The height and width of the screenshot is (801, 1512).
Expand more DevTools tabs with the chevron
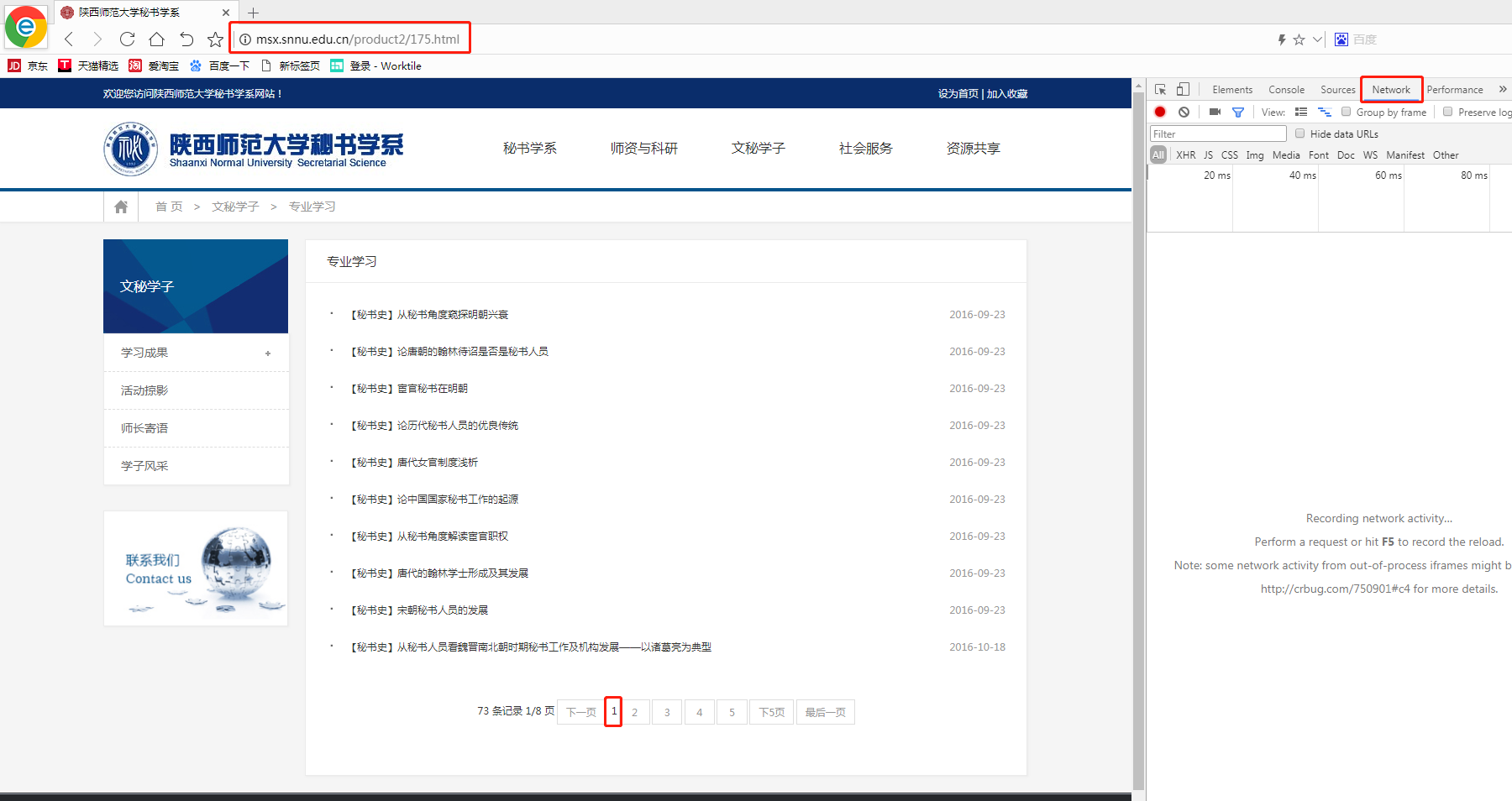1502,90
